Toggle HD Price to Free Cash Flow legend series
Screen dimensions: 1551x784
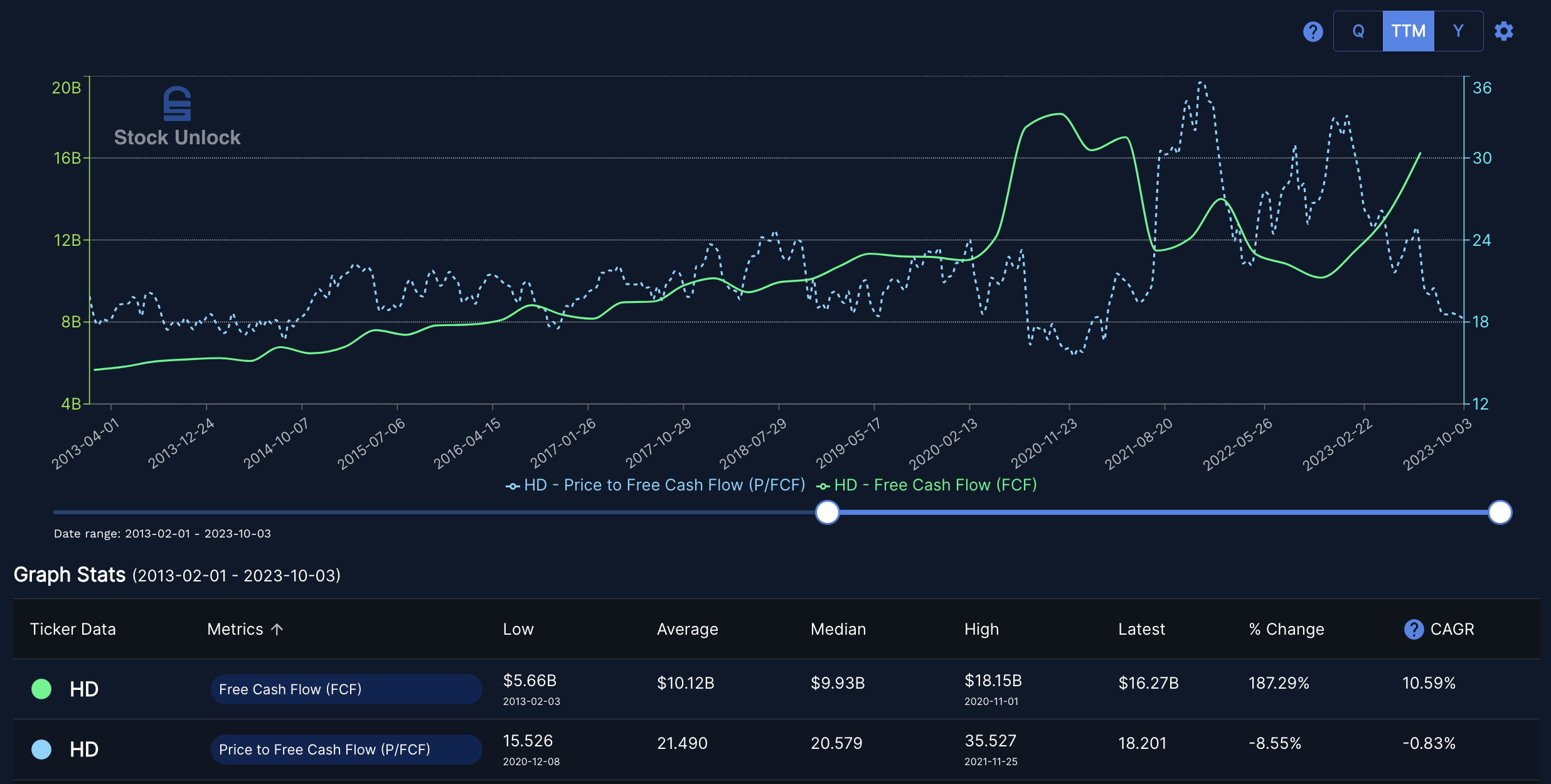tap(656, 485)
